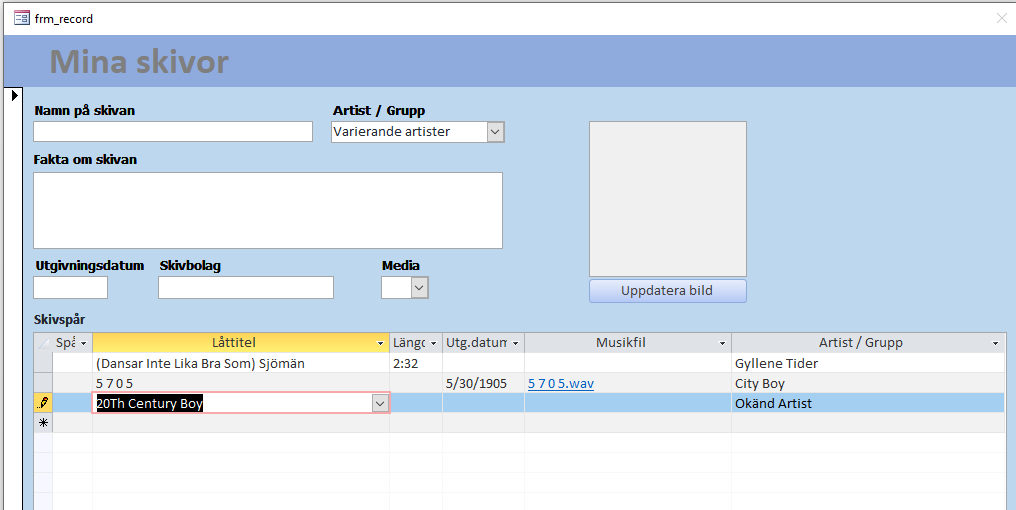Viewport: 1016px width, 510px height.
Task: Click the 'City Boy' artist cell
Action: [868, 384]
